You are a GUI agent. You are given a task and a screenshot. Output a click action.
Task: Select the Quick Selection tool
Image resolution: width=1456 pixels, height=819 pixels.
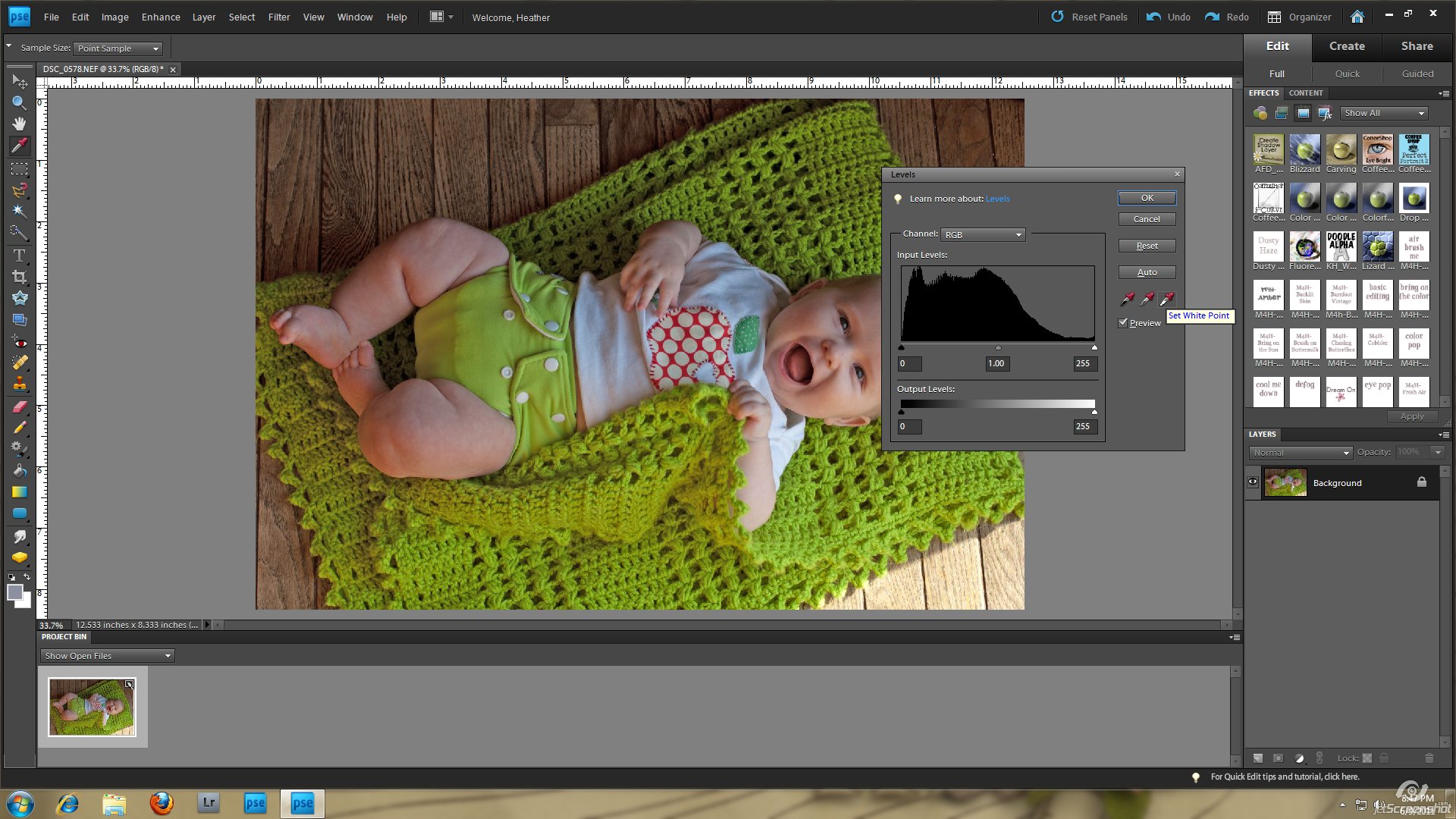tap(19, 232)
